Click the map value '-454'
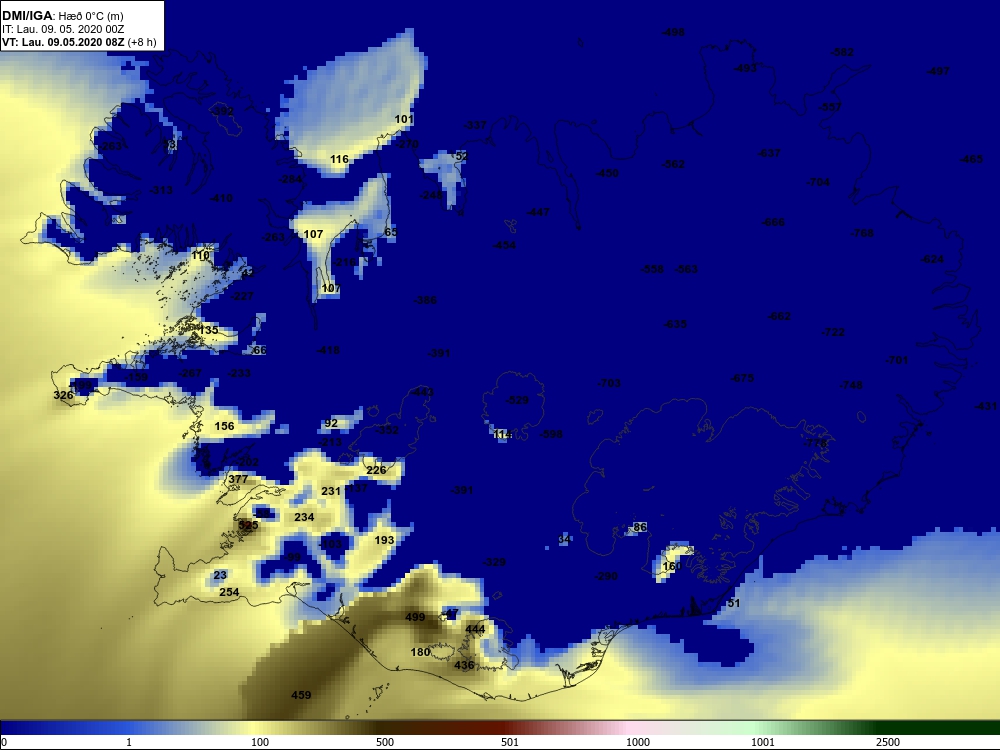Screen dimensions: 1000x750 click(504, 245)
